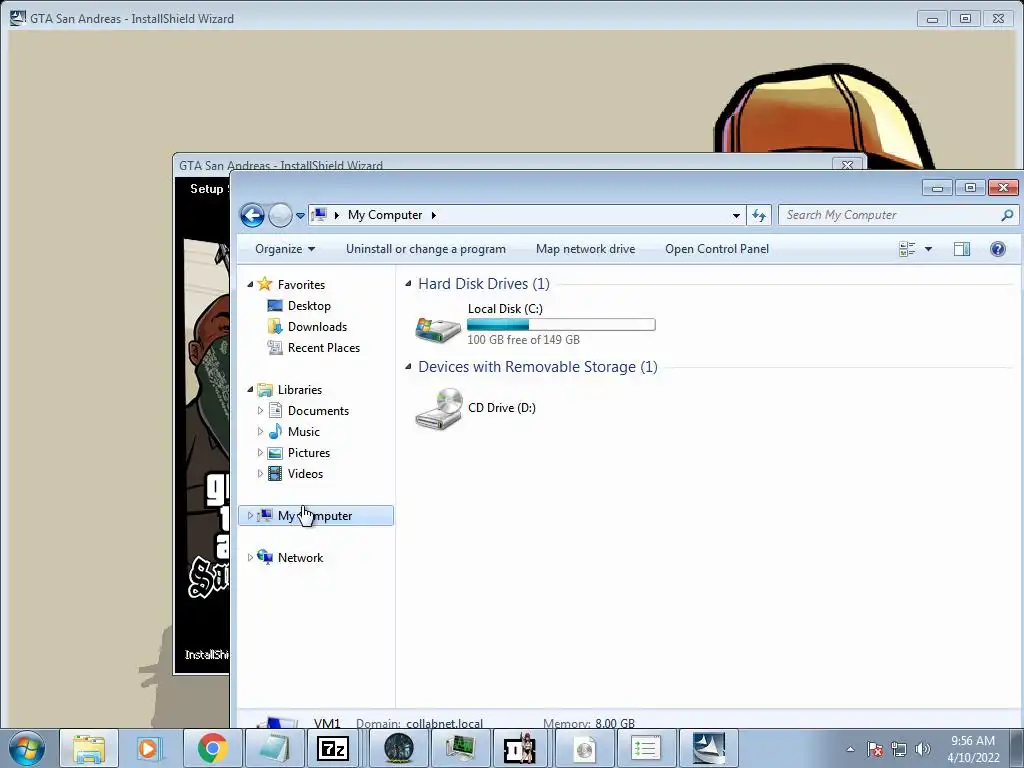
Task: Click My Computer in the address breadcrumb
Action: (x=385, y=215)
